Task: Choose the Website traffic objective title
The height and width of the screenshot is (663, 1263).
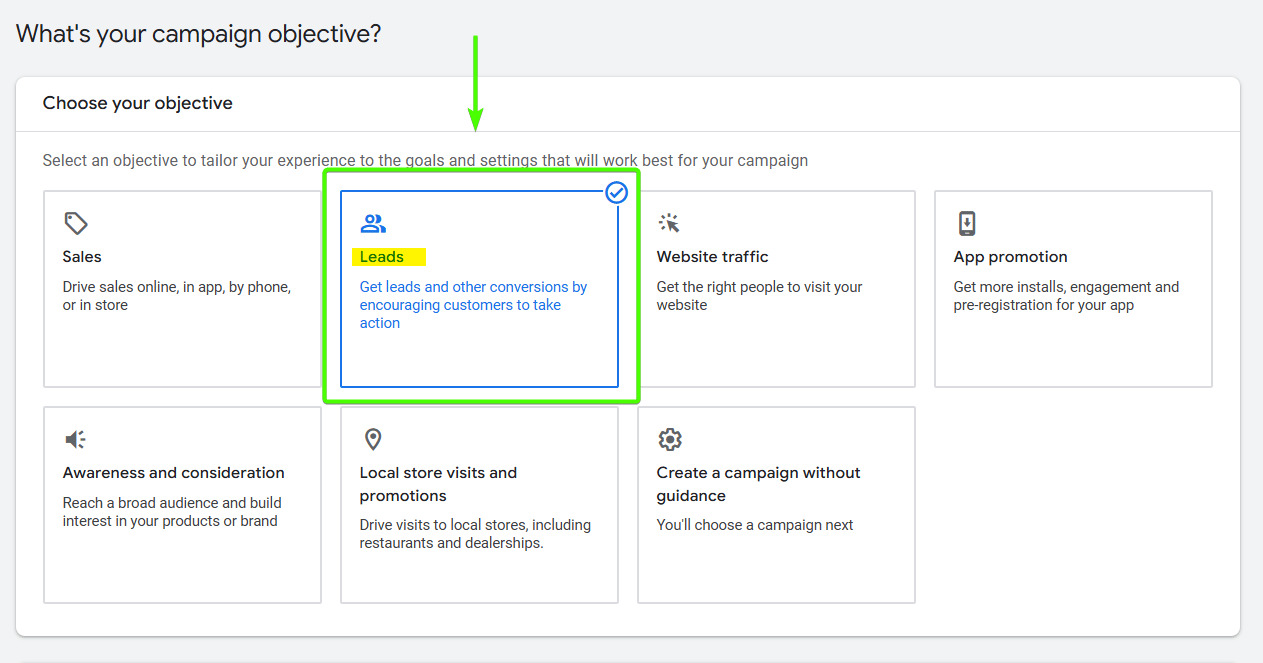Action: (712, 257)
